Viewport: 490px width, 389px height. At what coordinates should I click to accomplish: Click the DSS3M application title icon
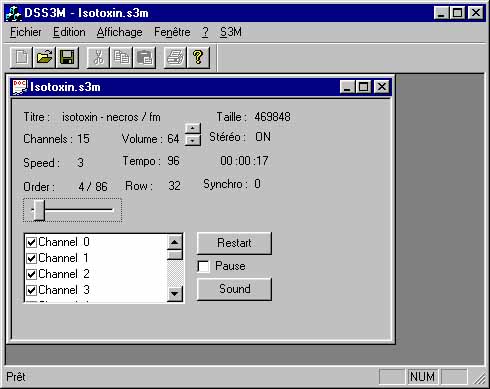pyautogui.click(x=14, y=13)
